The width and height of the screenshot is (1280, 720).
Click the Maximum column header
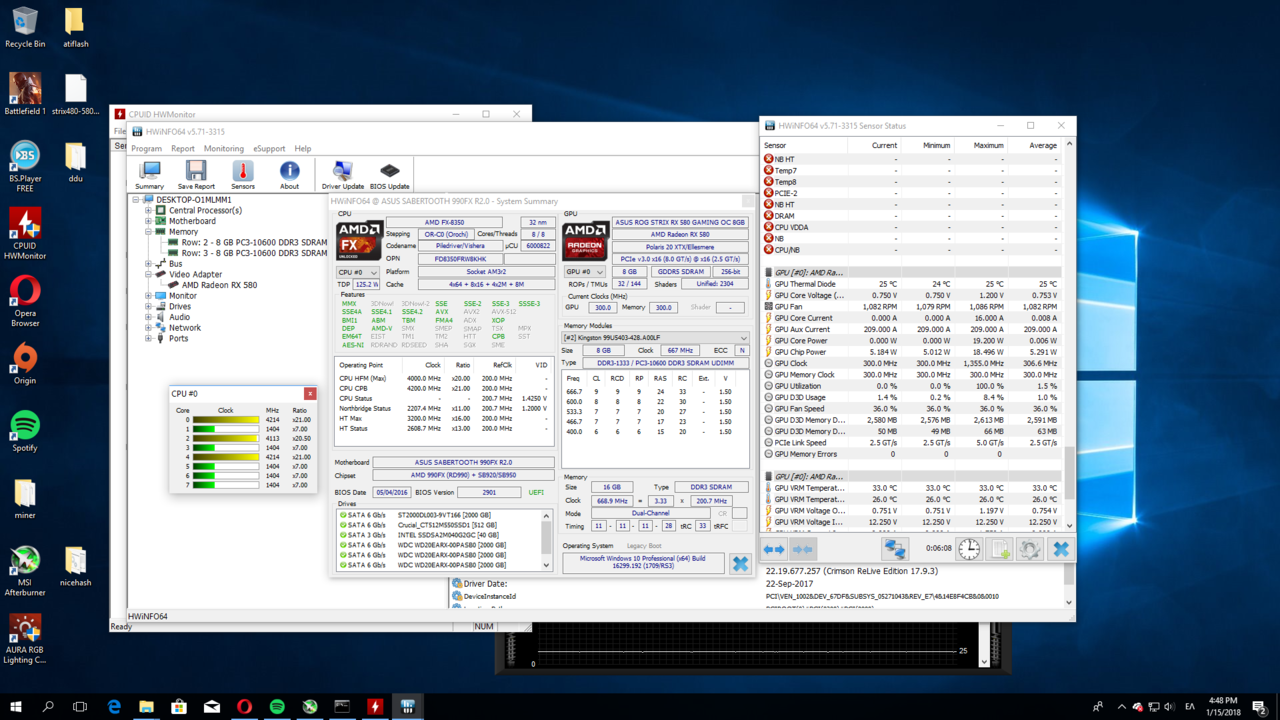979,145
